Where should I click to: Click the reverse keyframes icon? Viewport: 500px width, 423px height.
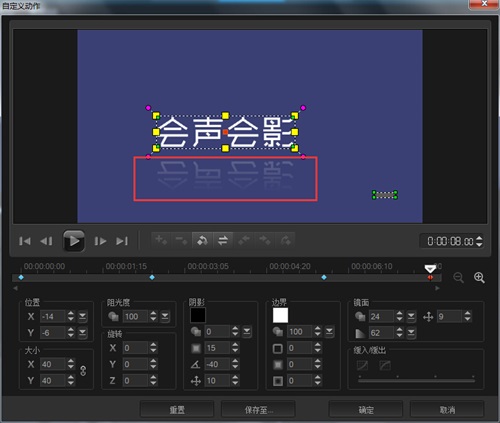coord(223,240)
